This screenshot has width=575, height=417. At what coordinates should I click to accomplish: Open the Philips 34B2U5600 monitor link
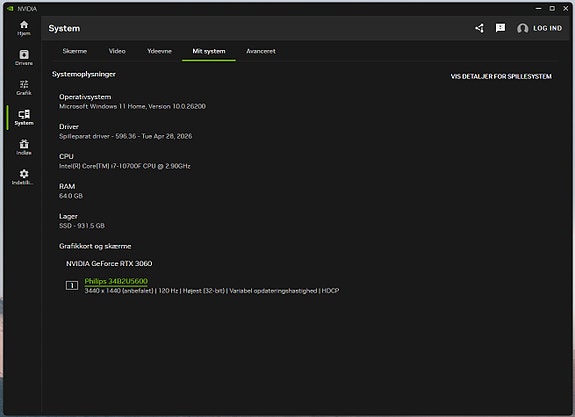click(116, 281)
